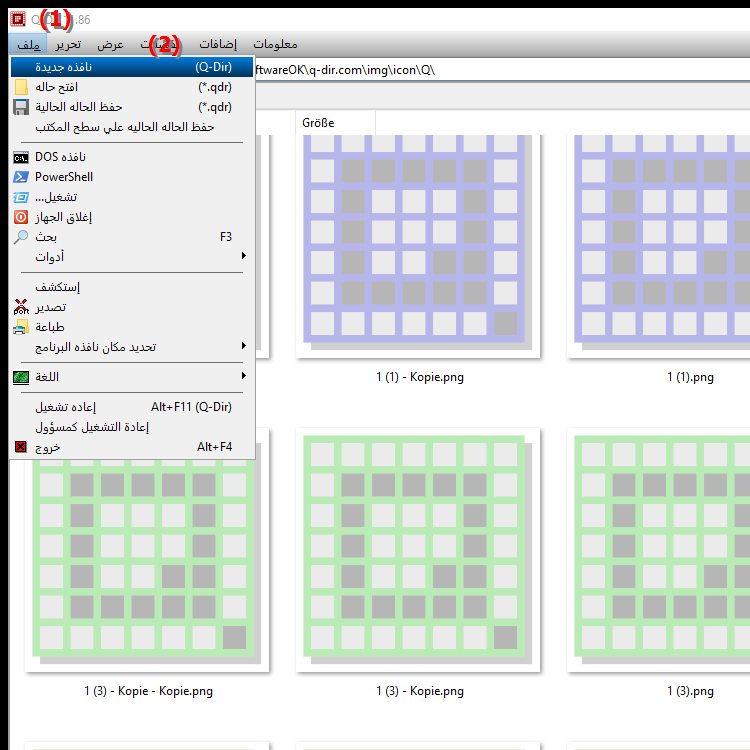Select thumbnail 1 (1) - Kopie.png
The height and width of the screenshot is (750, 750).
tap(418, 246)
